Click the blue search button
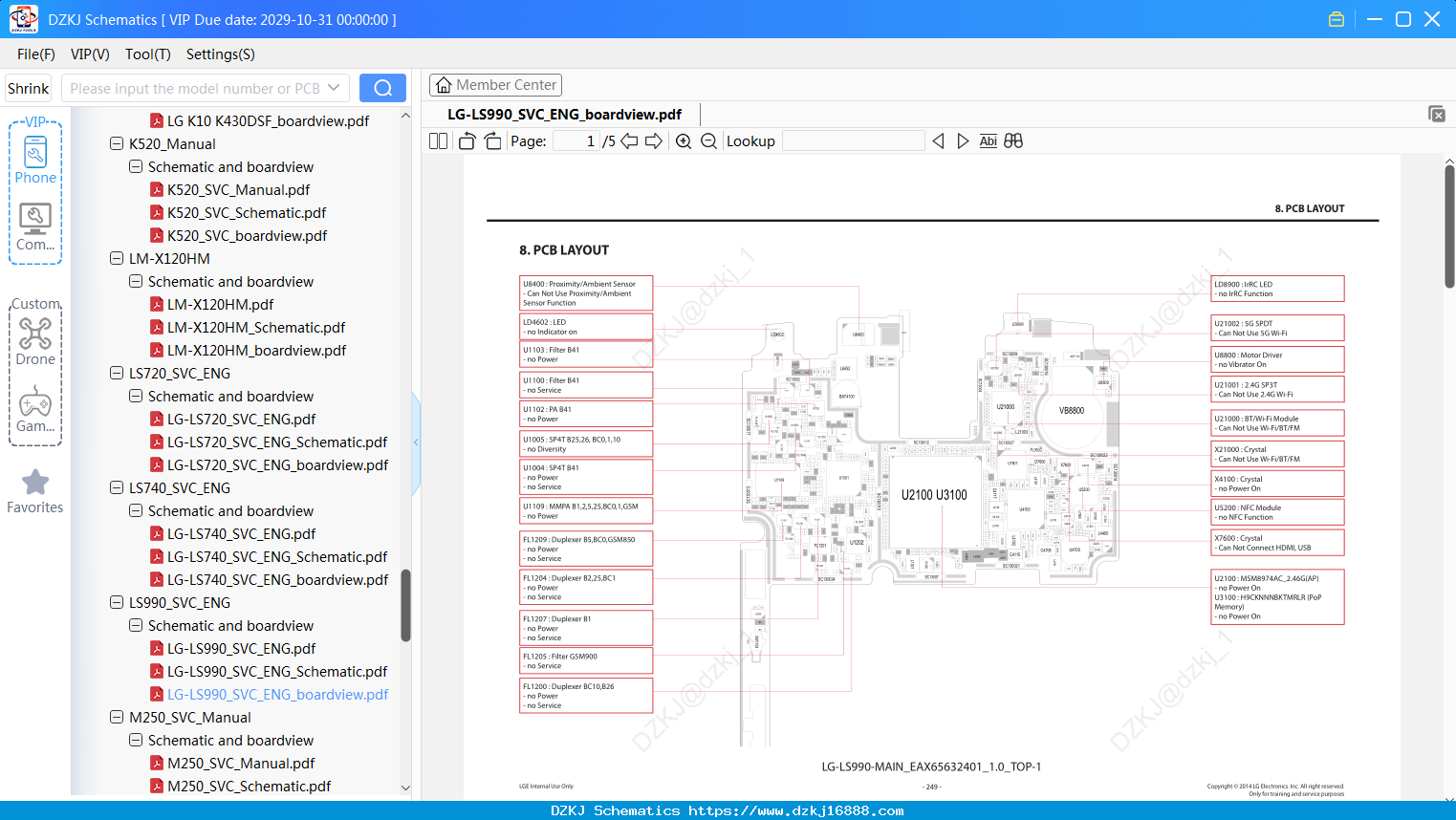Viewport: 1456px width, 820px height. pyautogui.click(x=382, y=88)
